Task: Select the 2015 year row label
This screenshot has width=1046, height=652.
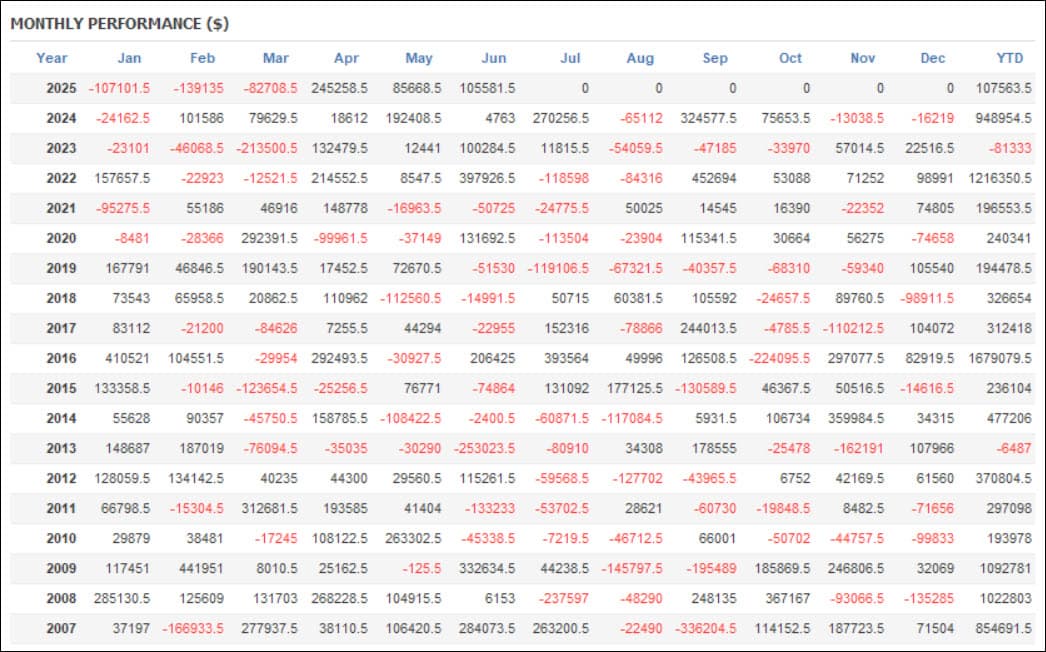Action: click(x=61, y=388)
